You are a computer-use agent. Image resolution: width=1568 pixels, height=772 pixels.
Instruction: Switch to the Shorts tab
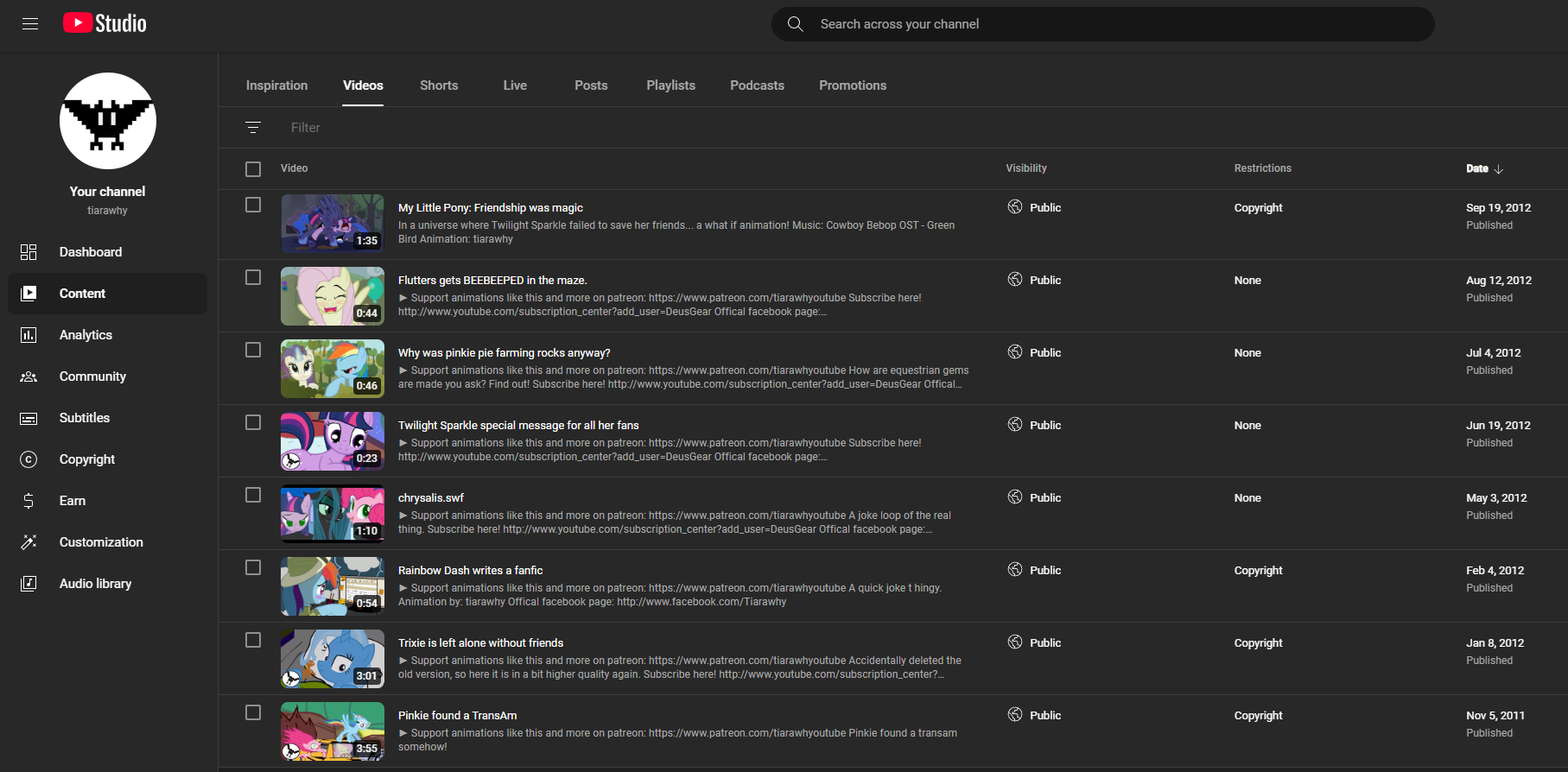tap(439, 85)
